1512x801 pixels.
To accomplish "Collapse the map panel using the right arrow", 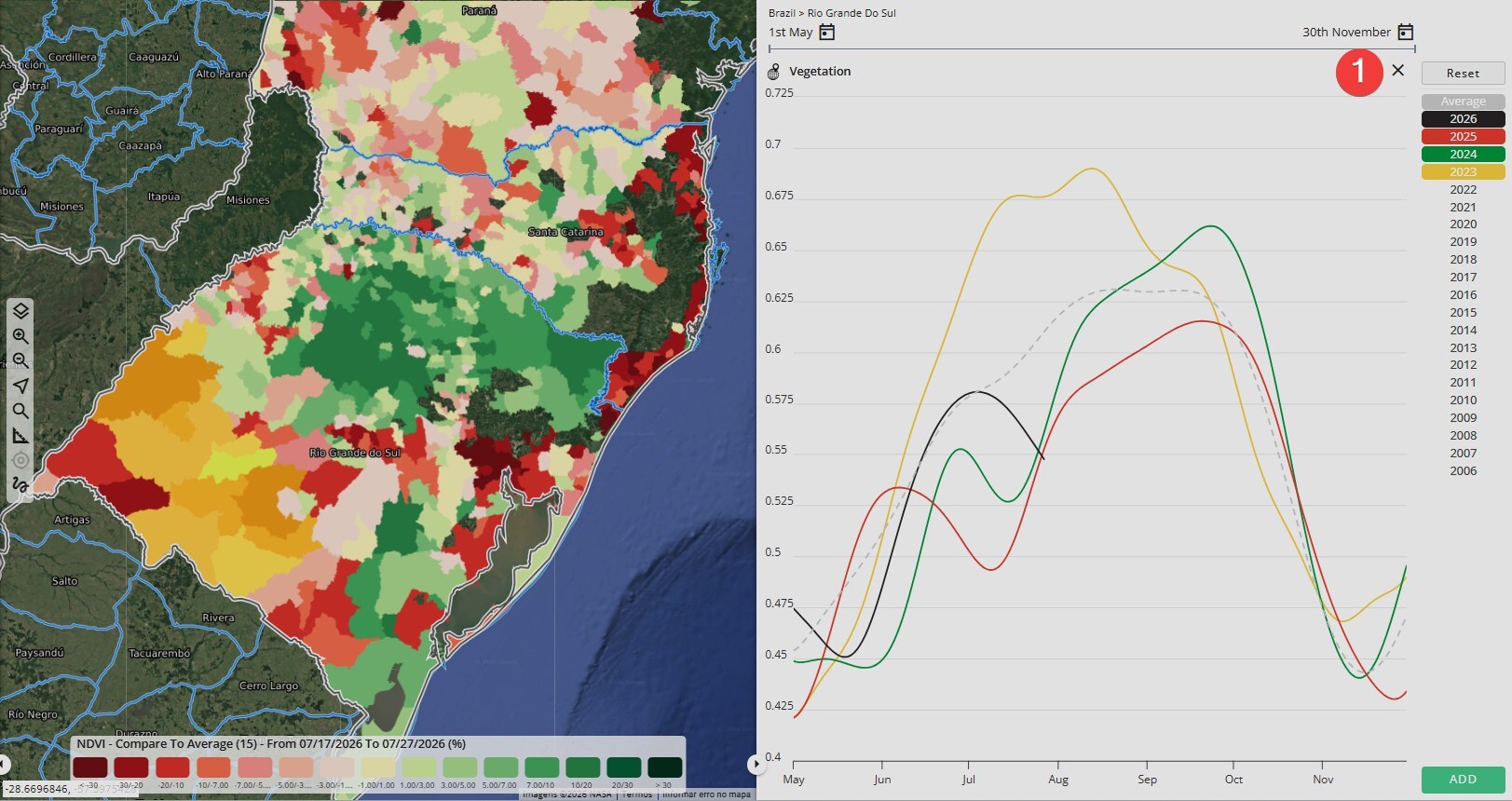I will coord(753,765).
